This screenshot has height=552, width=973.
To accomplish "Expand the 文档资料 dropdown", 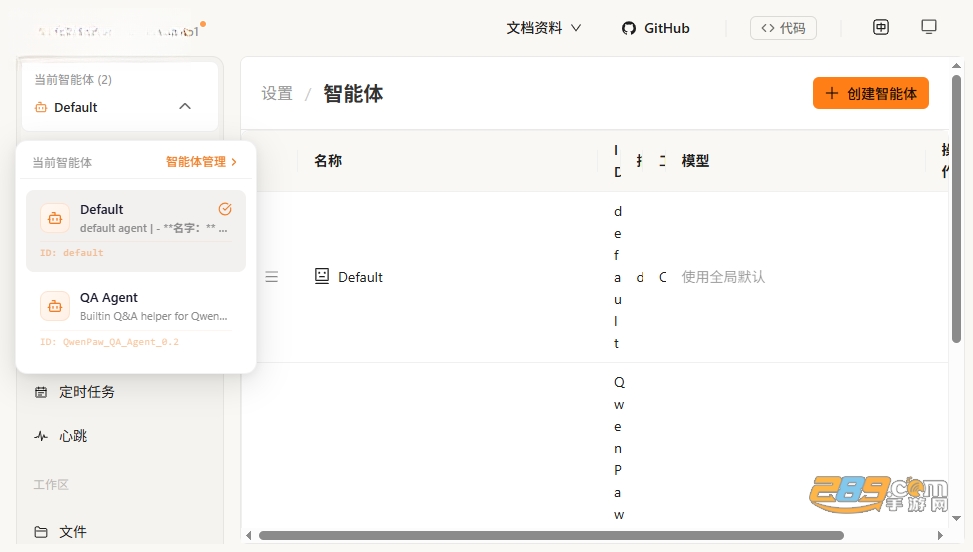I will (x=544, y=28).
